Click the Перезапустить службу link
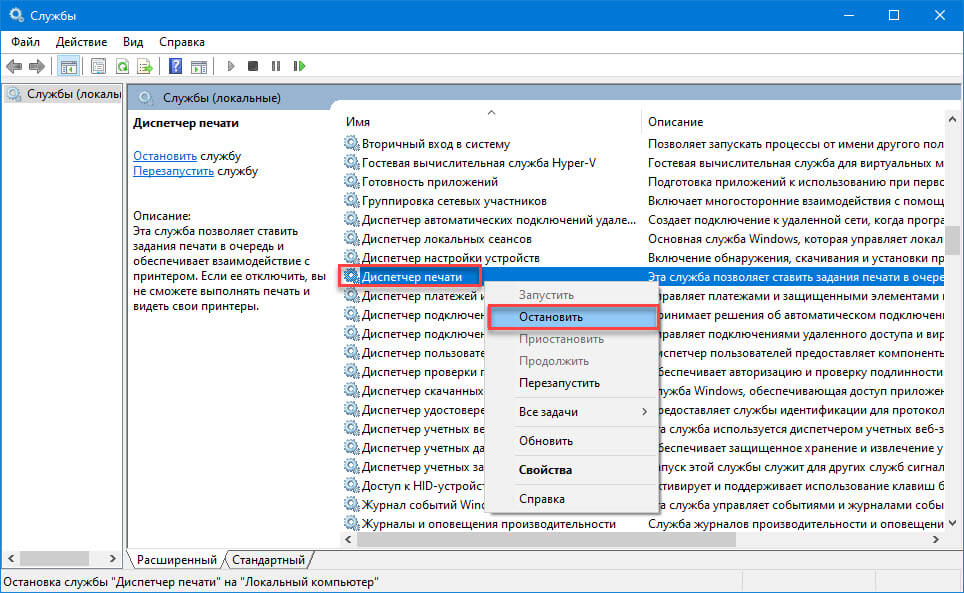This screenshot has height=593, width=964. (x=176, y=173)
